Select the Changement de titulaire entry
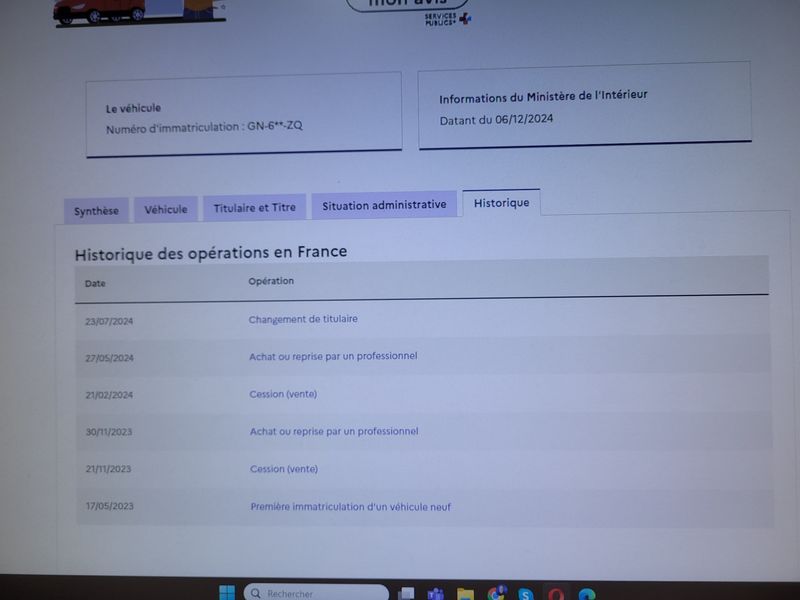The width and height of the screenshot is (800, 600). pyautogui.click(x=303, y=319)
